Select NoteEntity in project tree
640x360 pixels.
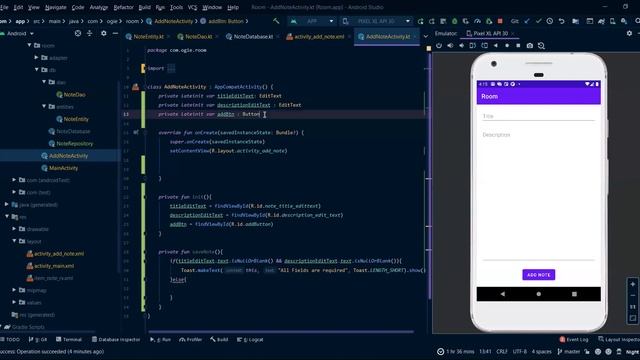(x=73, y=119)
